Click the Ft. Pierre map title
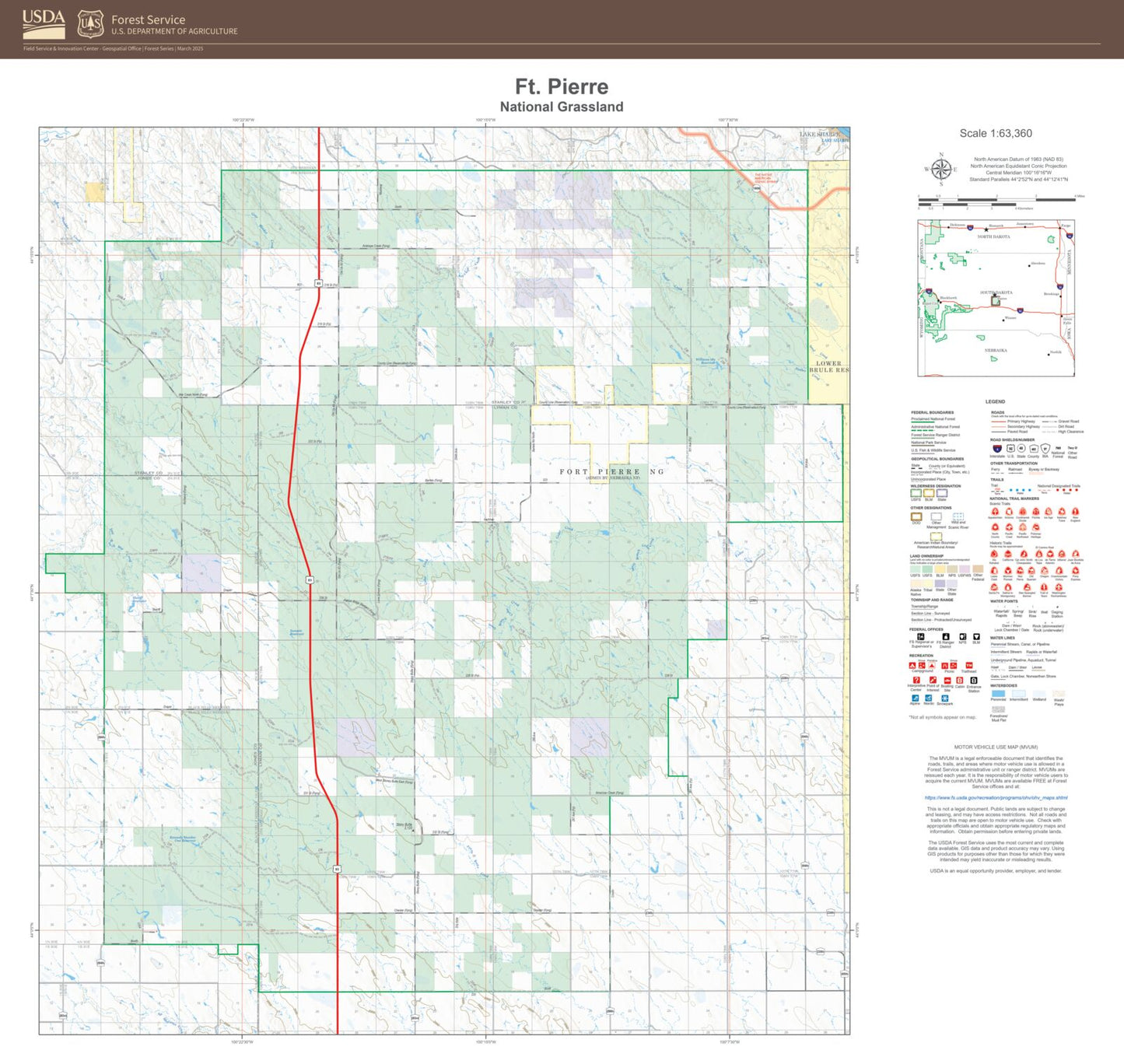 [562, 88]
